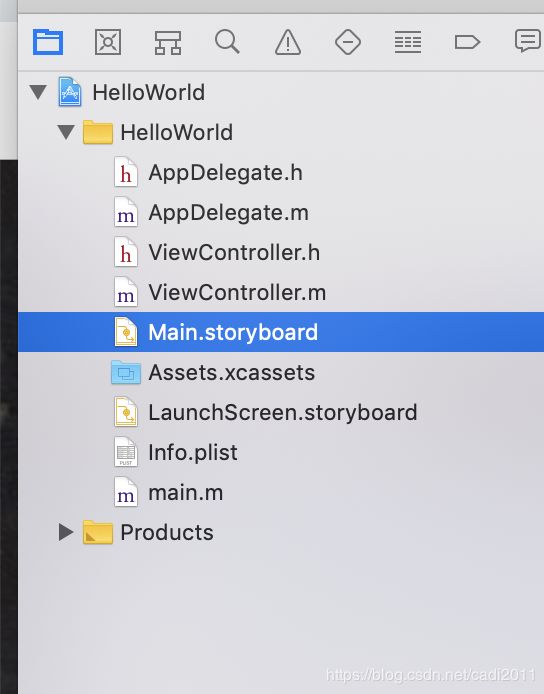Click the Assets.xcassets folder icon
Image resolution: width=544 pixels, height=694 pixels.
click(126, 372)
